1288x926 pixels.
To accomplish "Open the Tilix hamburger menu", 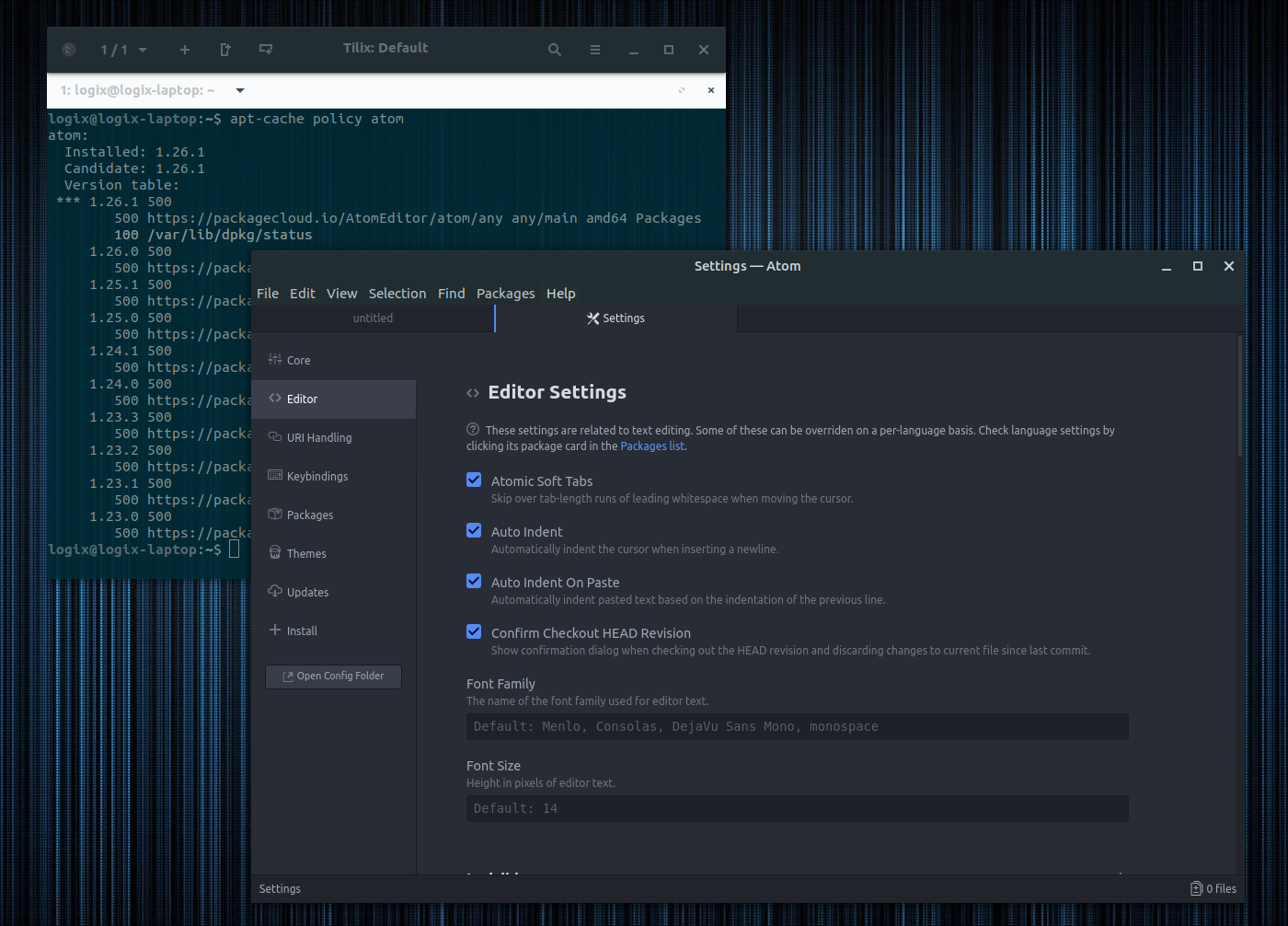I will [595, 50].
